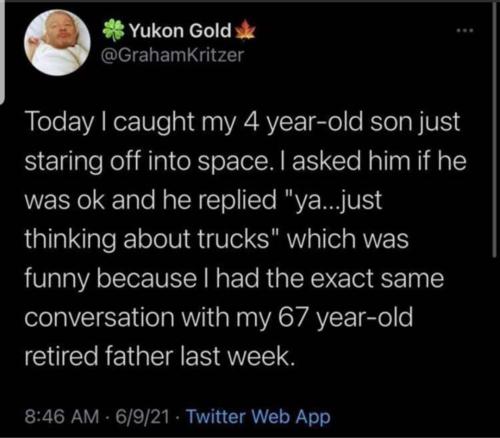Click the line "was ok and he replied"
The width and height of the screenshot is (500, 438).
[203, 200]
